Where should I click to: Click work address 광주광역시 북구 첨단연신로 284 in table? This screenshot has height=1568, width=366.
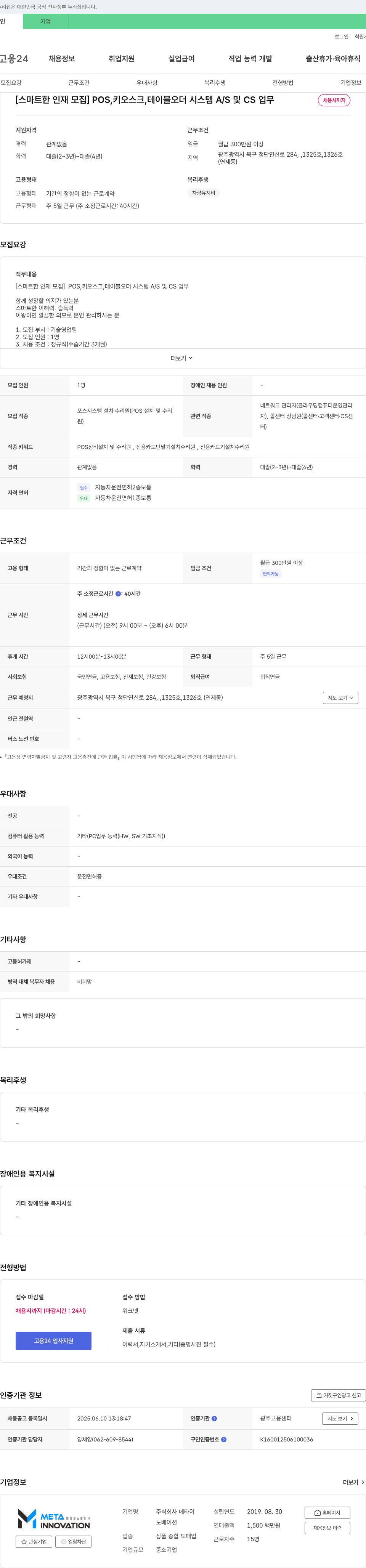pyautogui.click(x=150, y=697)
